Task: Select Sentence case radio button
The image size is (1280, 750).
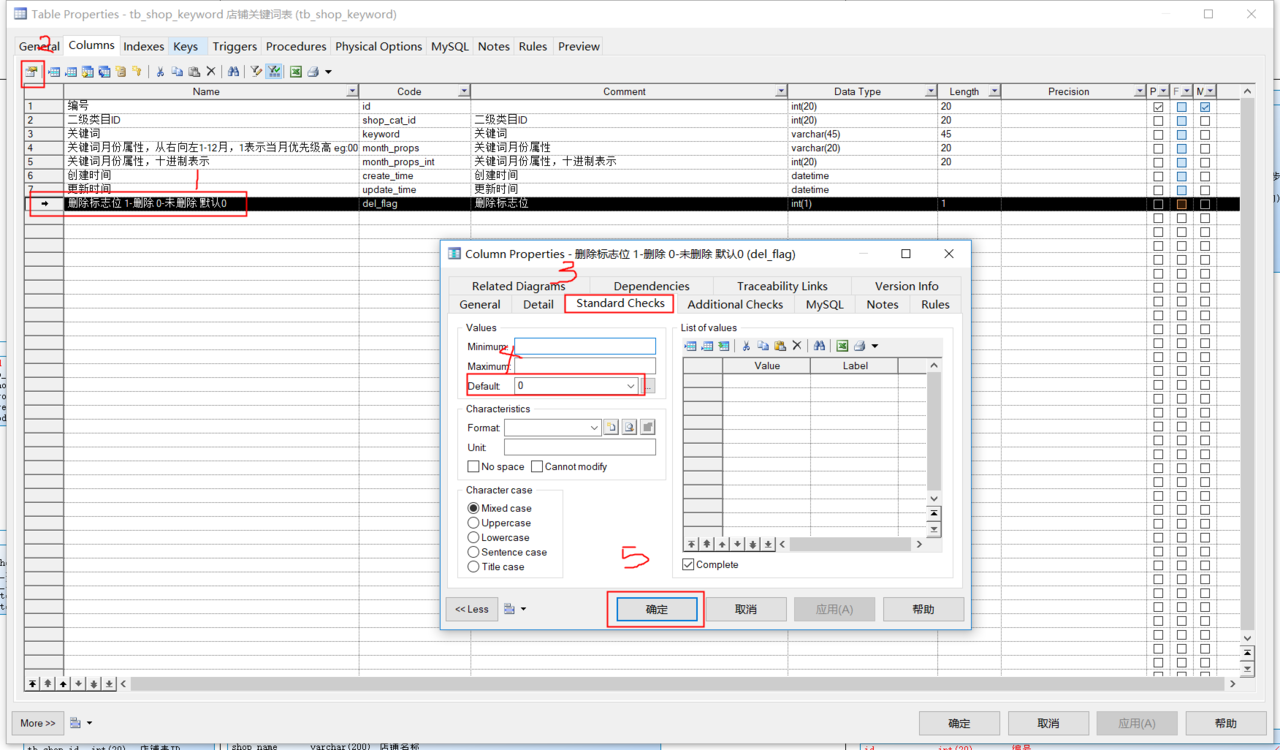Action: [474, 552]
